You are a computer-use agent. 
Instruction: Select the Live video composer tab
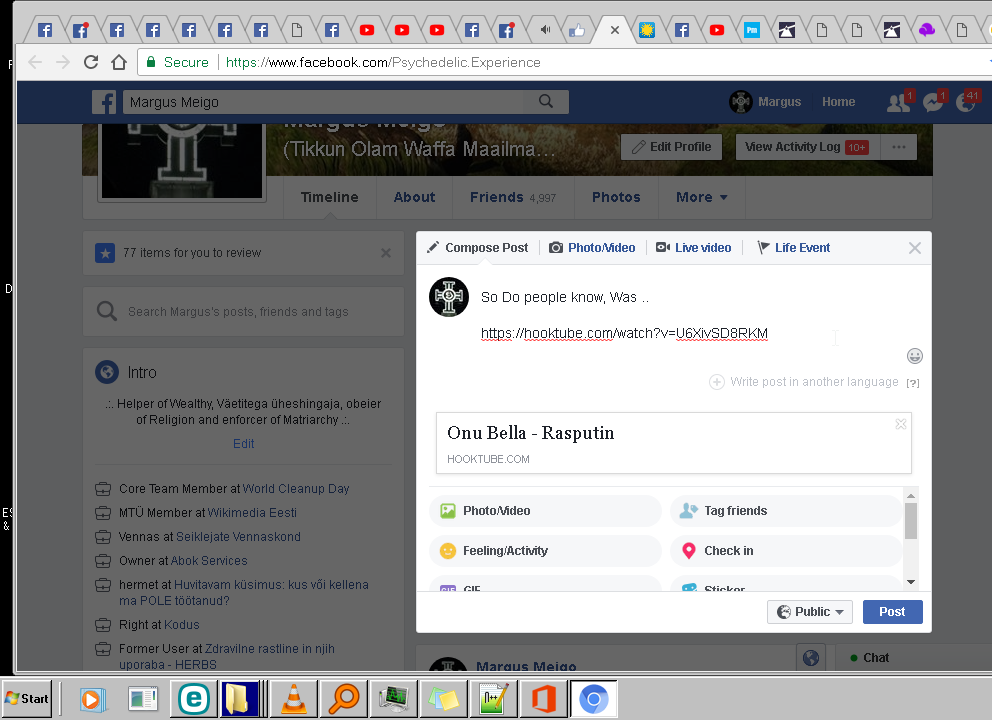pos(693,248)
